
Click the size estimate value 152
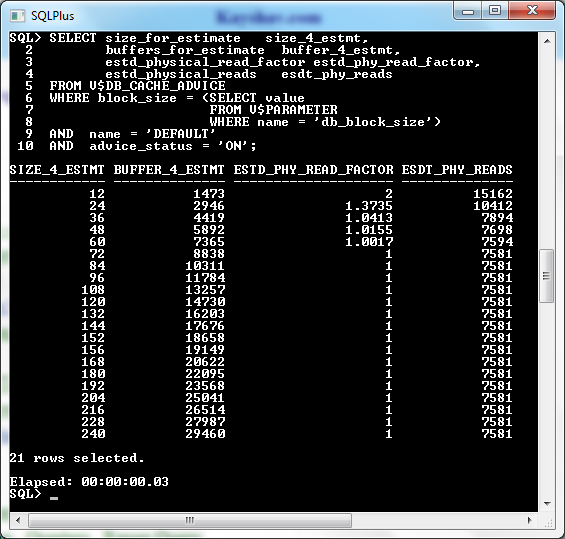(x=93, y=338)
